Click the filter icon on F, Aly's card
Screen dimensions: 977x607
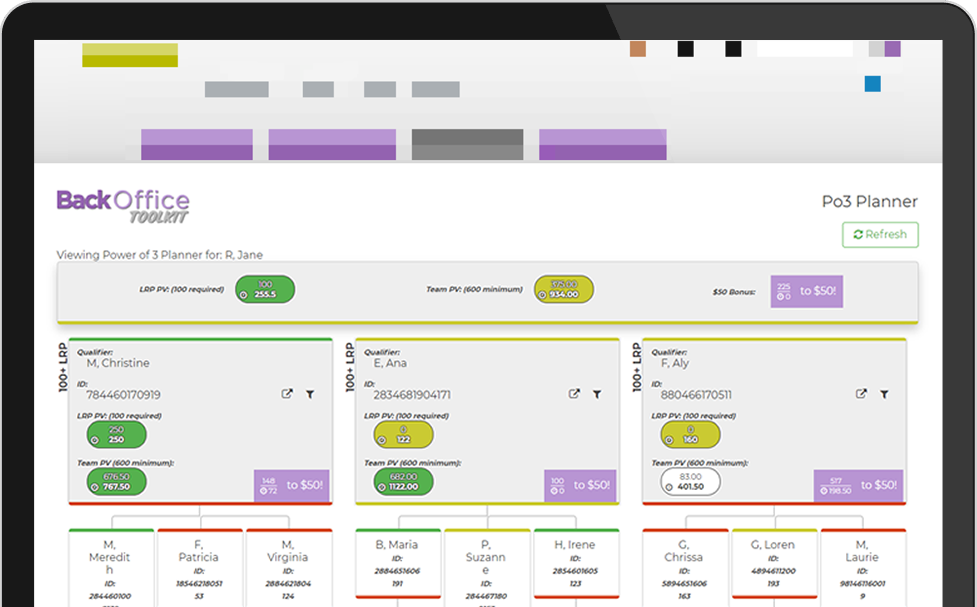[884, 395]
